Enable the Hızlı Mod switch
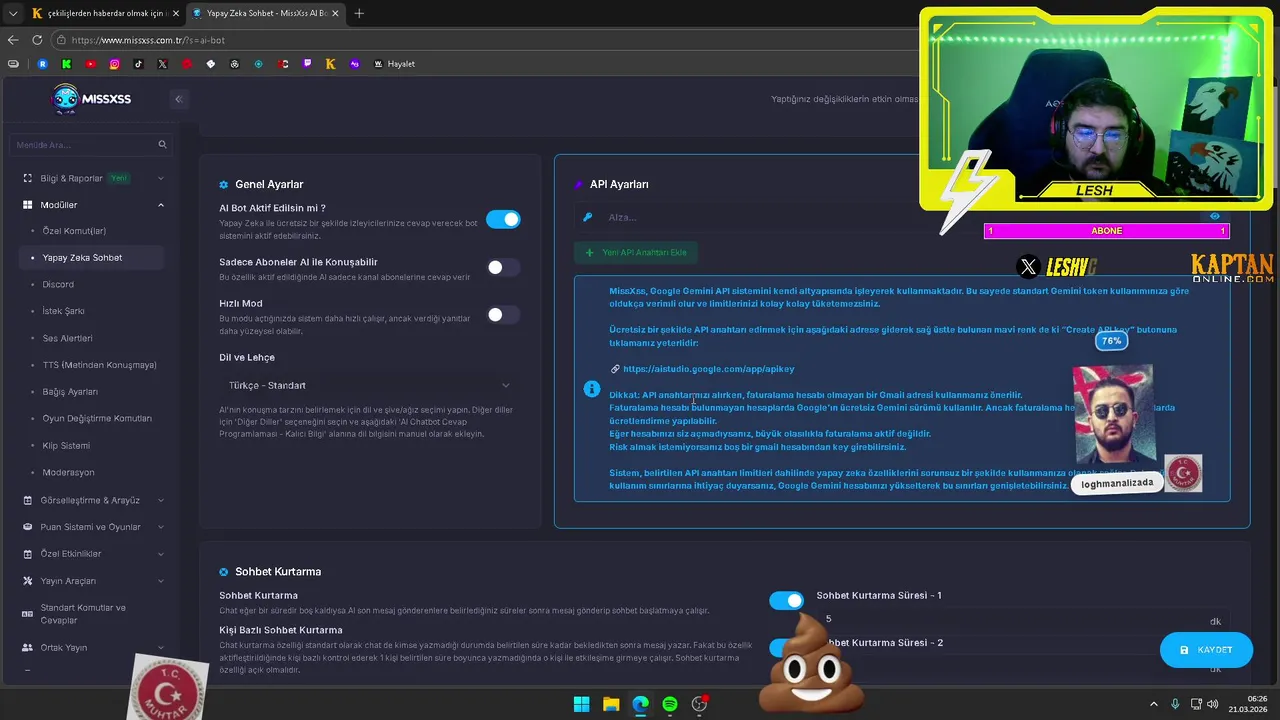Viewport: 1280px width, 720px height. click(x=503, y=314)
